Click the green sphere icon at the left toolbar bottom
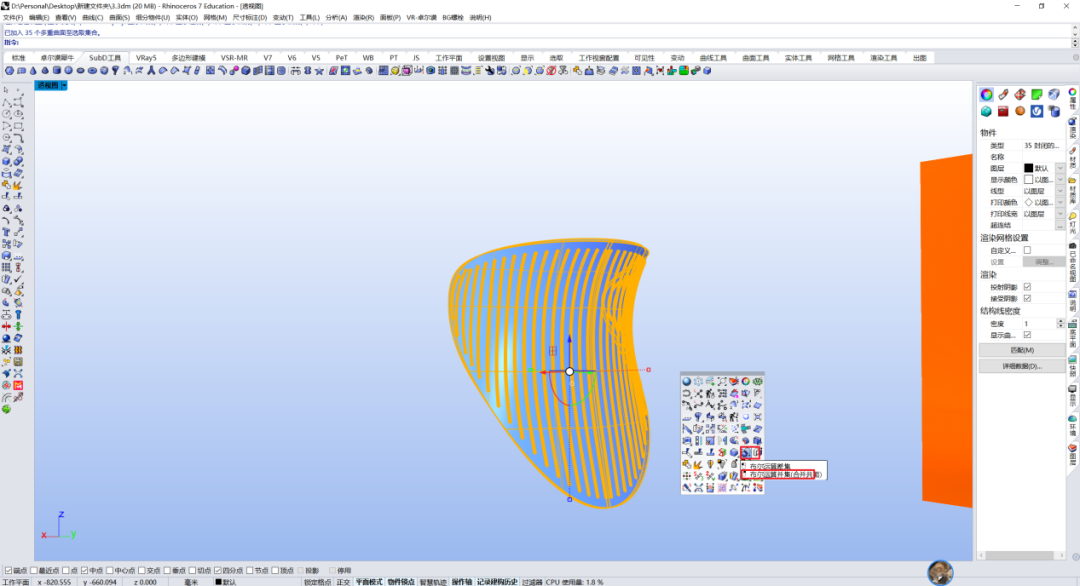Screen dimensions: 1080x586 [x=6, y=410]
